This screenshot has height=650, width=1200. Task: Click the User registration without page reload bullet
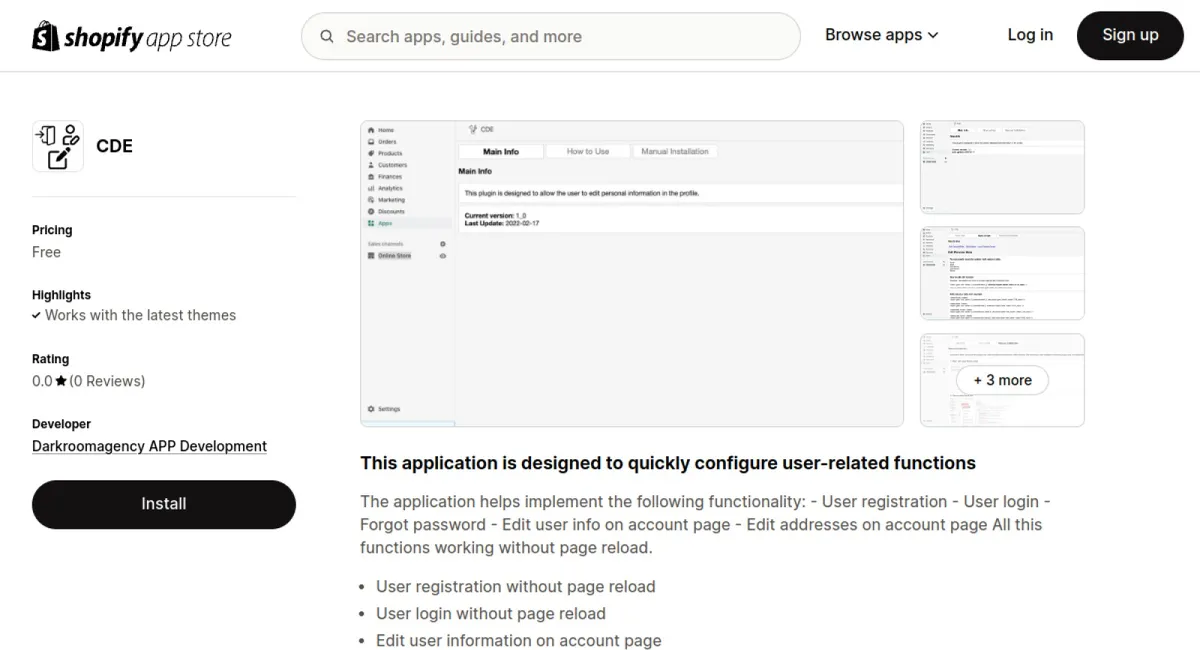(516, 586)
